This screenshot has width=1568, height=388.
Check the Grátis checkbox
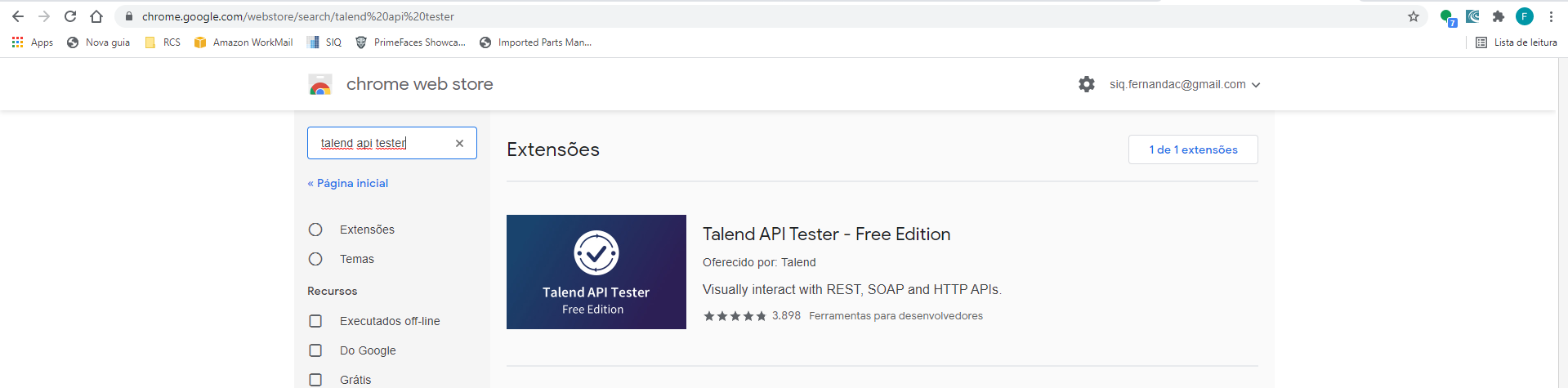(315, 380)
